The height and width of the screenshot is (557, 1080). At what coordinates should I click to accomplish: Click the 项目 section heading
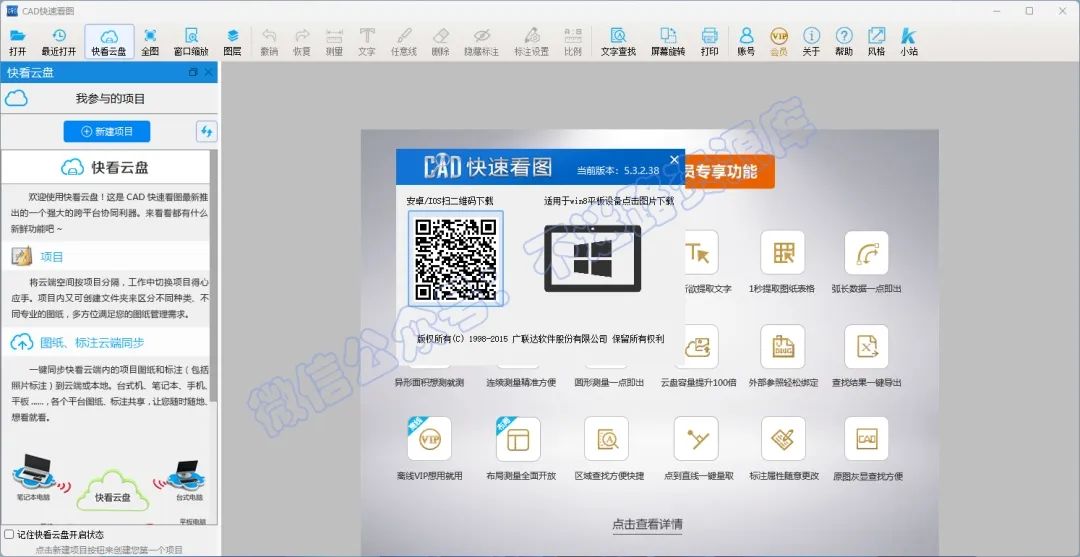[52, 257]
